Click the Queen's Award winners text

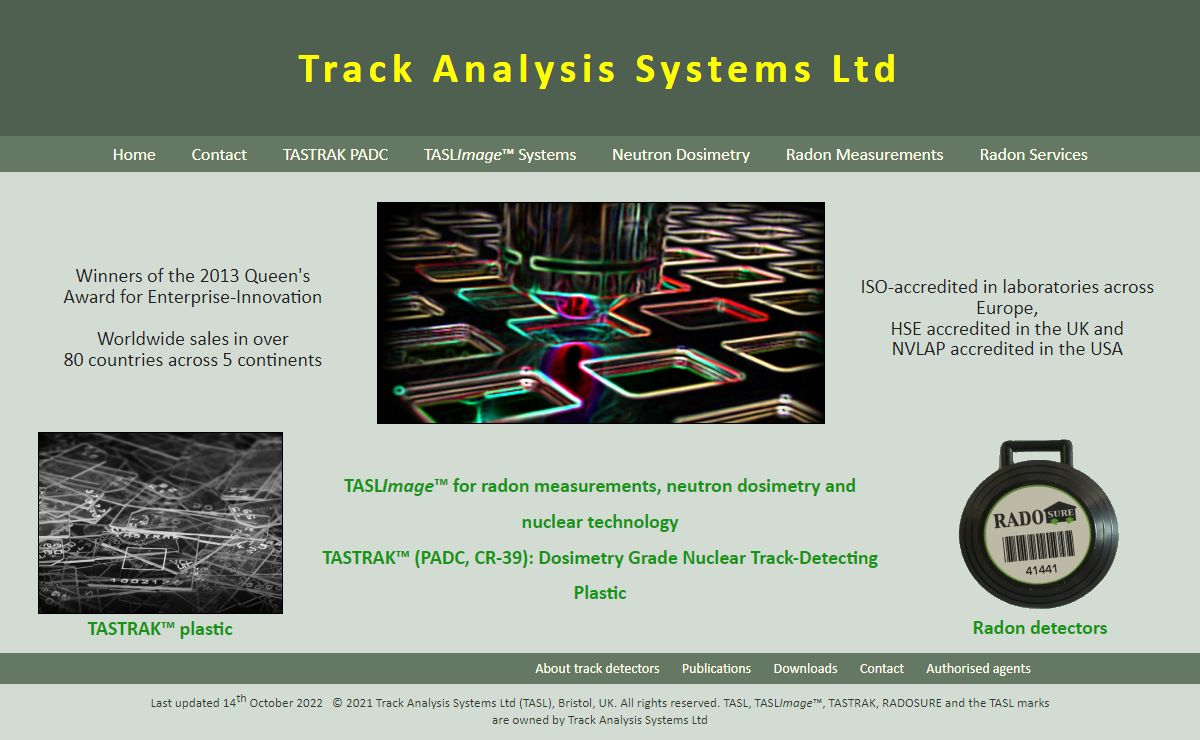point(193,286)
